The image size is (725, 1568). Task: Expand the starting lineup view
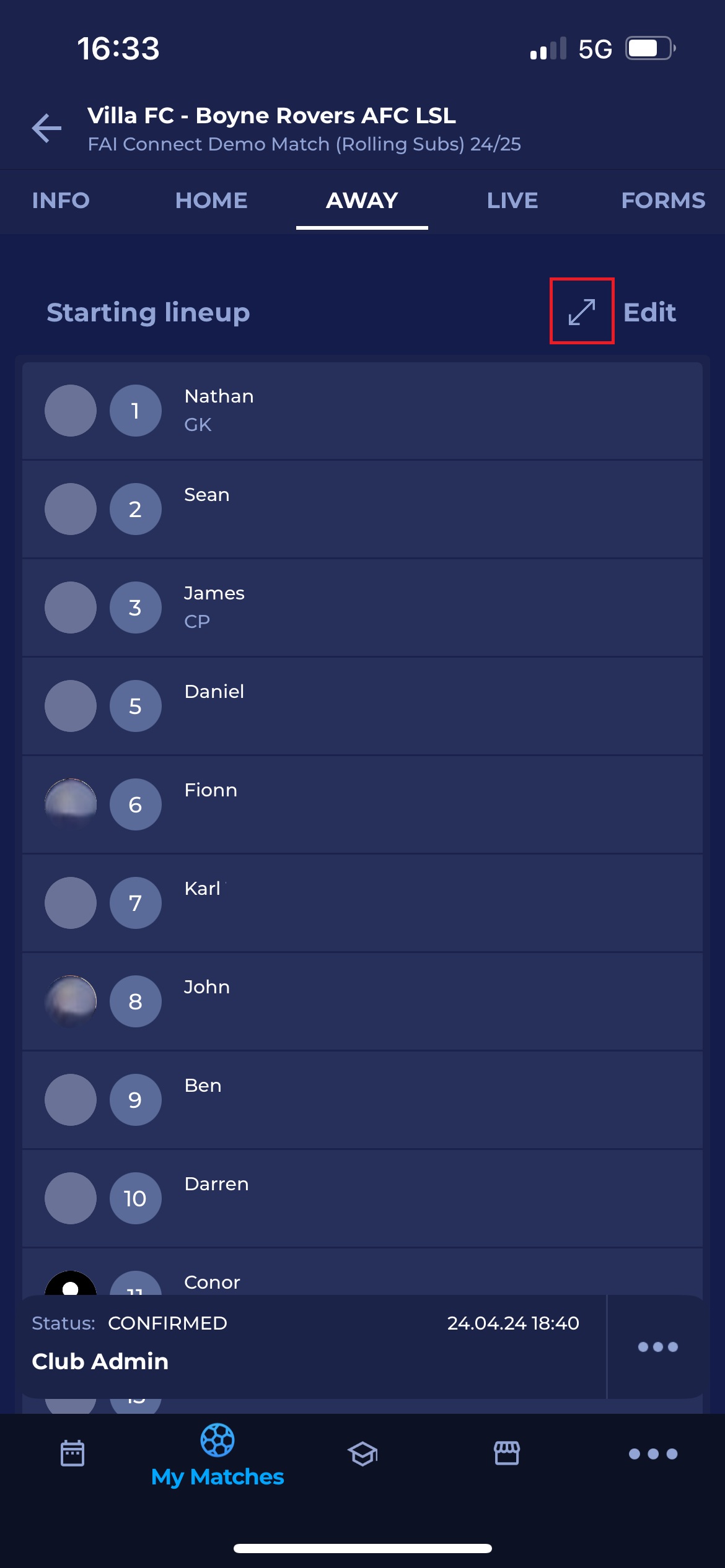click(x=581, y=311)
